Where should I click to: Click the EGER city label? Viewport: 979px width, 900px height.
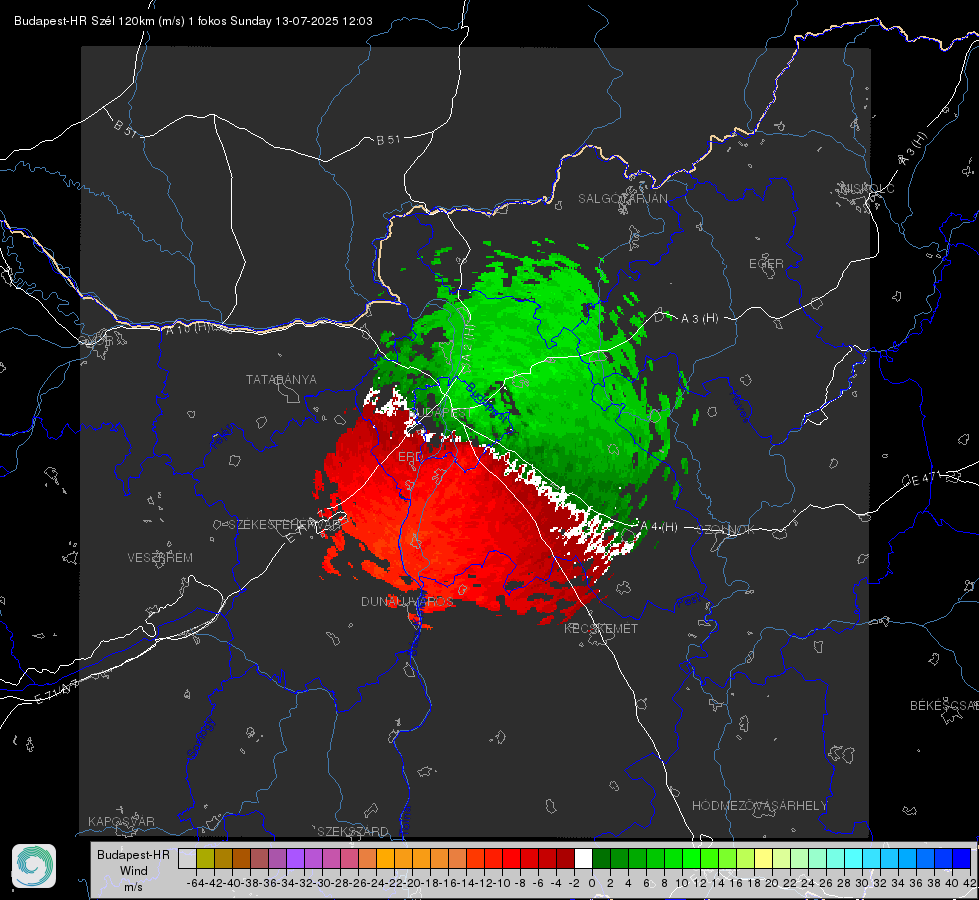pyautogui.click(x=766, y=264)
